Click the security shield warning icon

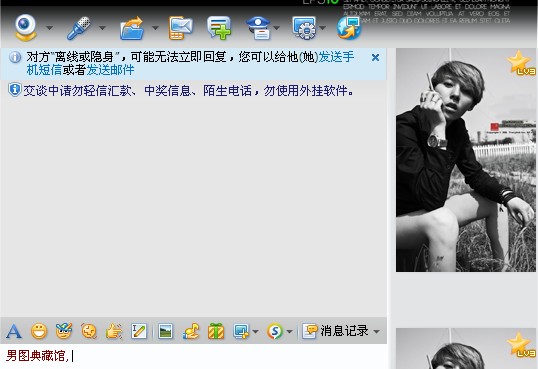(15, 90)
